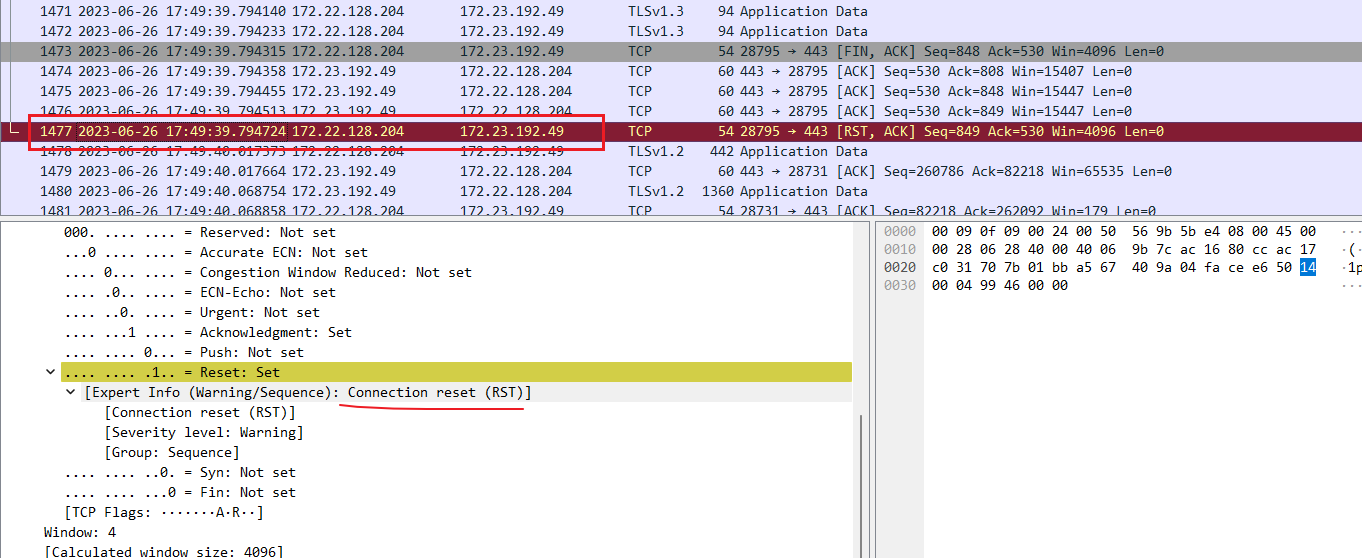This screenshot has height=558, width=1362.
Task: Click hex offset row 0000
Action: click(900, 231)
